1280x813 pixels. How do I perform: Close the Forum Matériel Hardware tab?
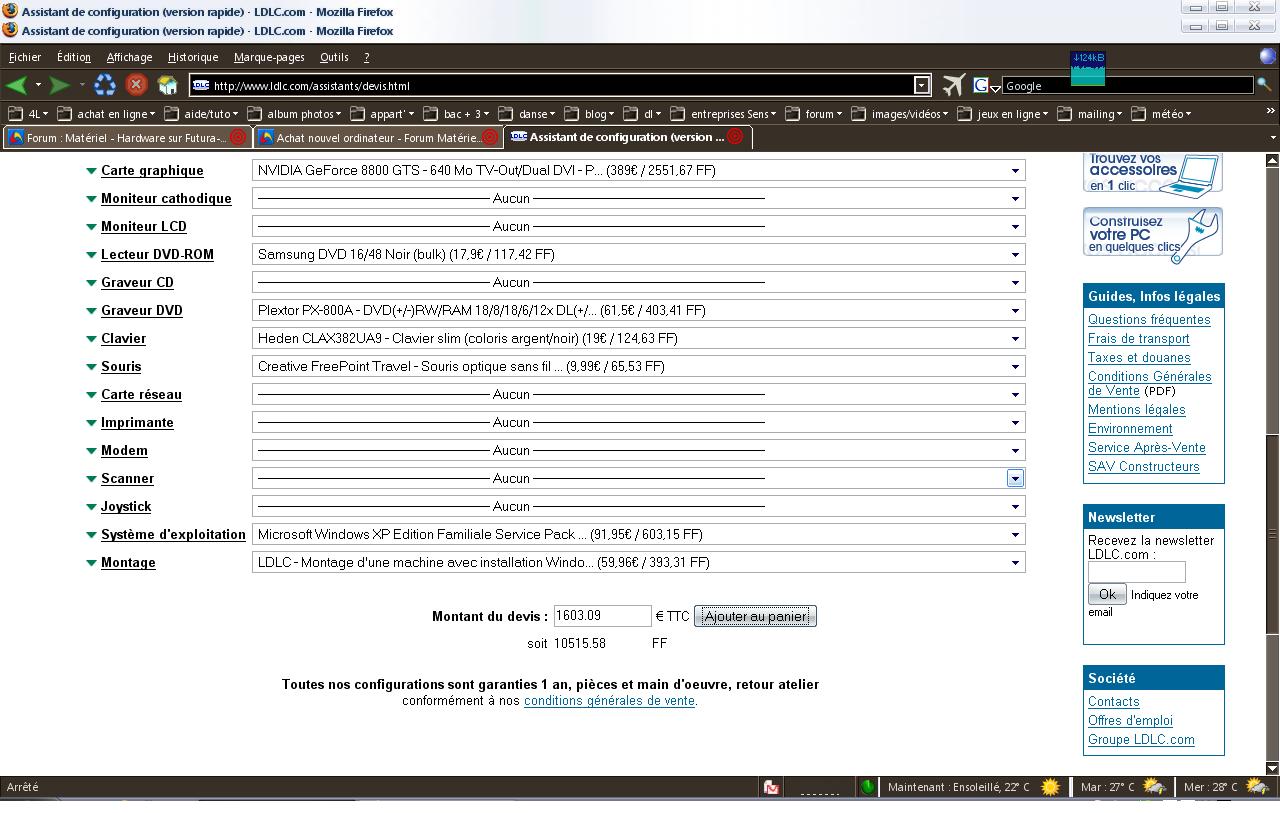[238, 137]
